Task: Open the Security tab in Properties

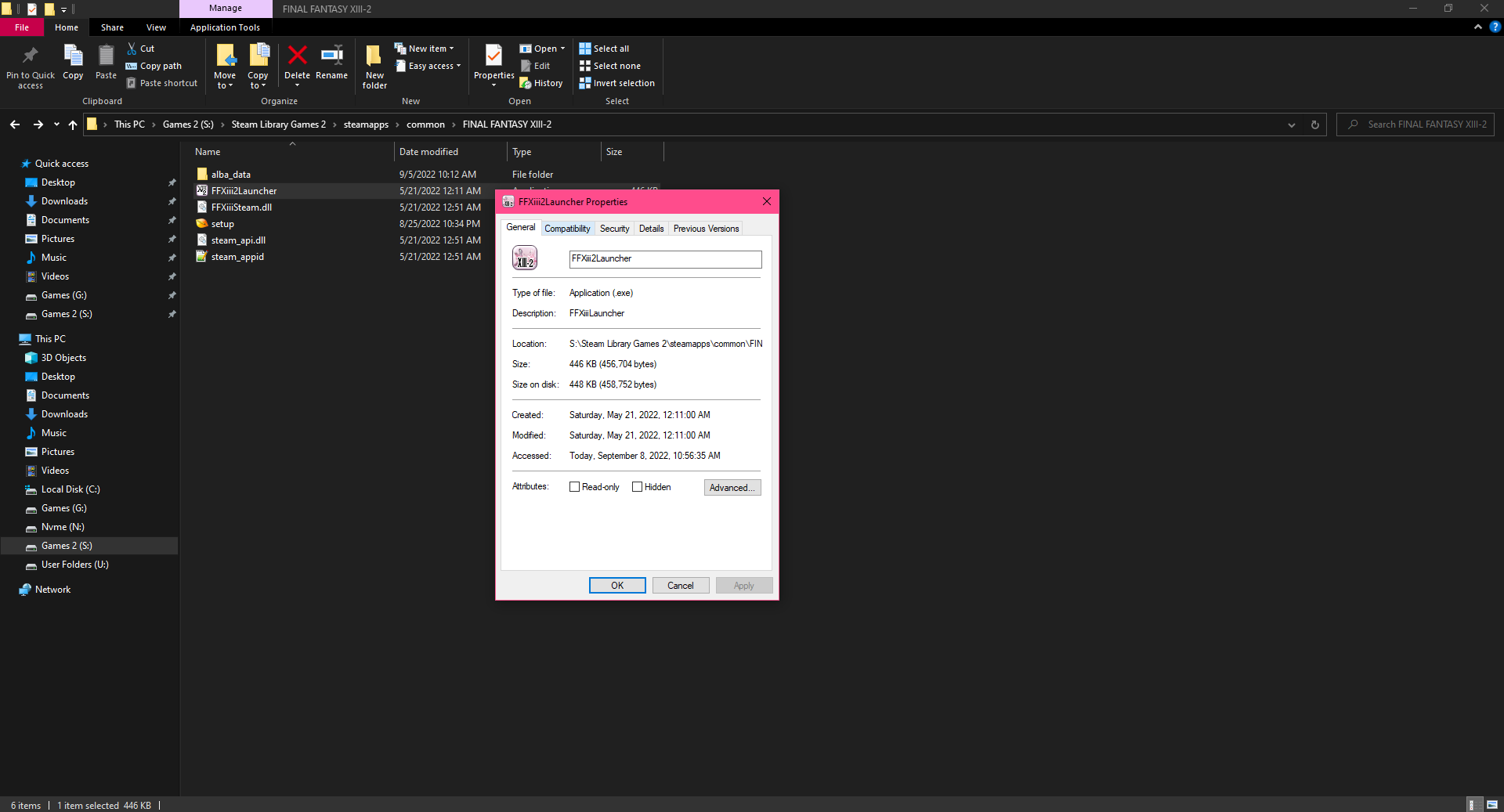Action: [614, 229]
